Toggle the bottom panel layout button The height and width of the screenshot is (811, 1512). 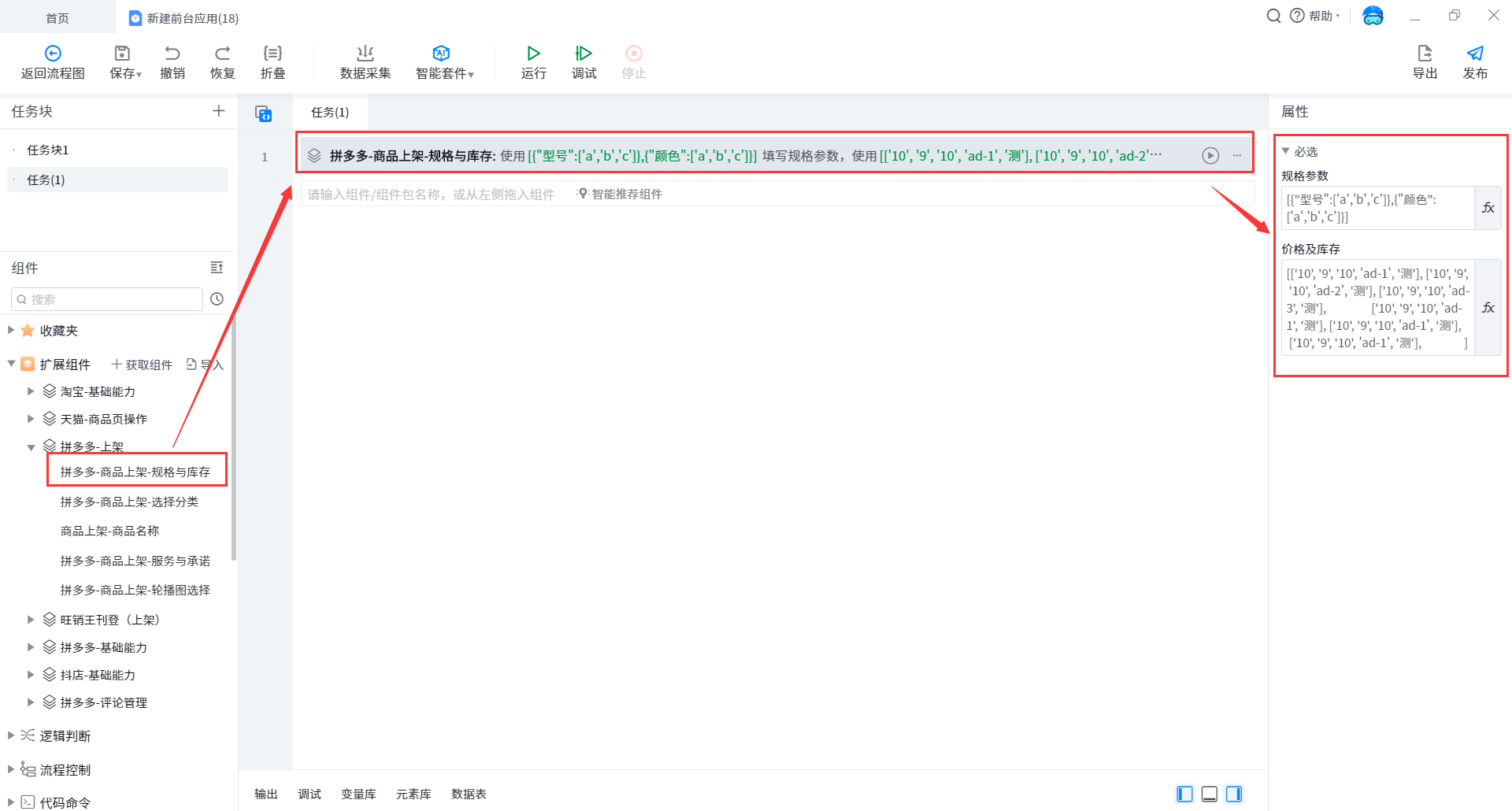tap(1210, 794)
